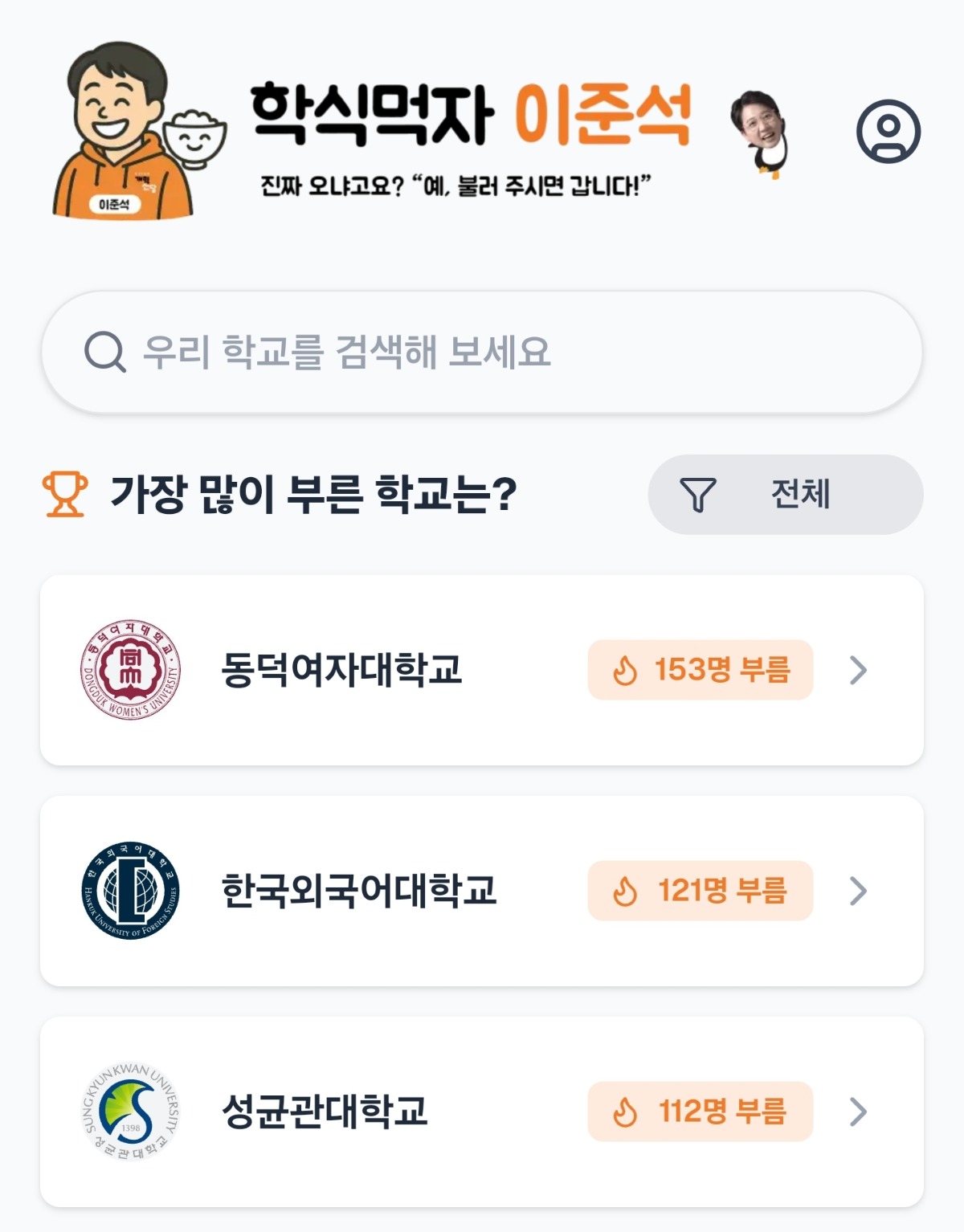This screenshot has height=1232, width=964.
Task: Click the 153명 부름 badge
Action: [701, 670]
